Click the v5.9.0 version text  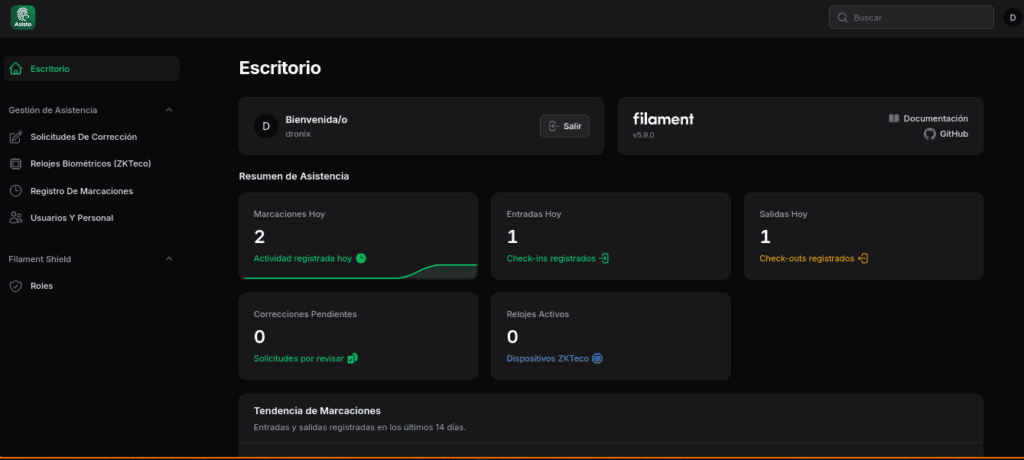[643, 135]
